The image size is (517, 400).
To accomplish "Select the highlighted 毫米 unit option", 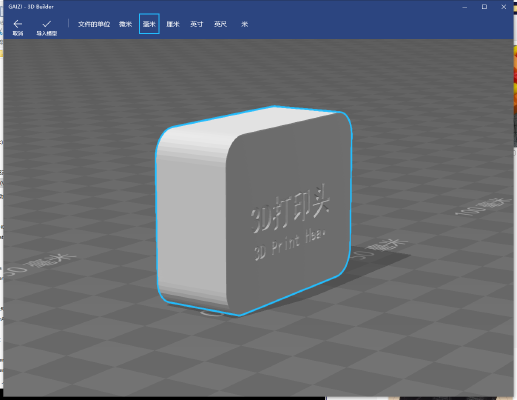I will [149, 24].
